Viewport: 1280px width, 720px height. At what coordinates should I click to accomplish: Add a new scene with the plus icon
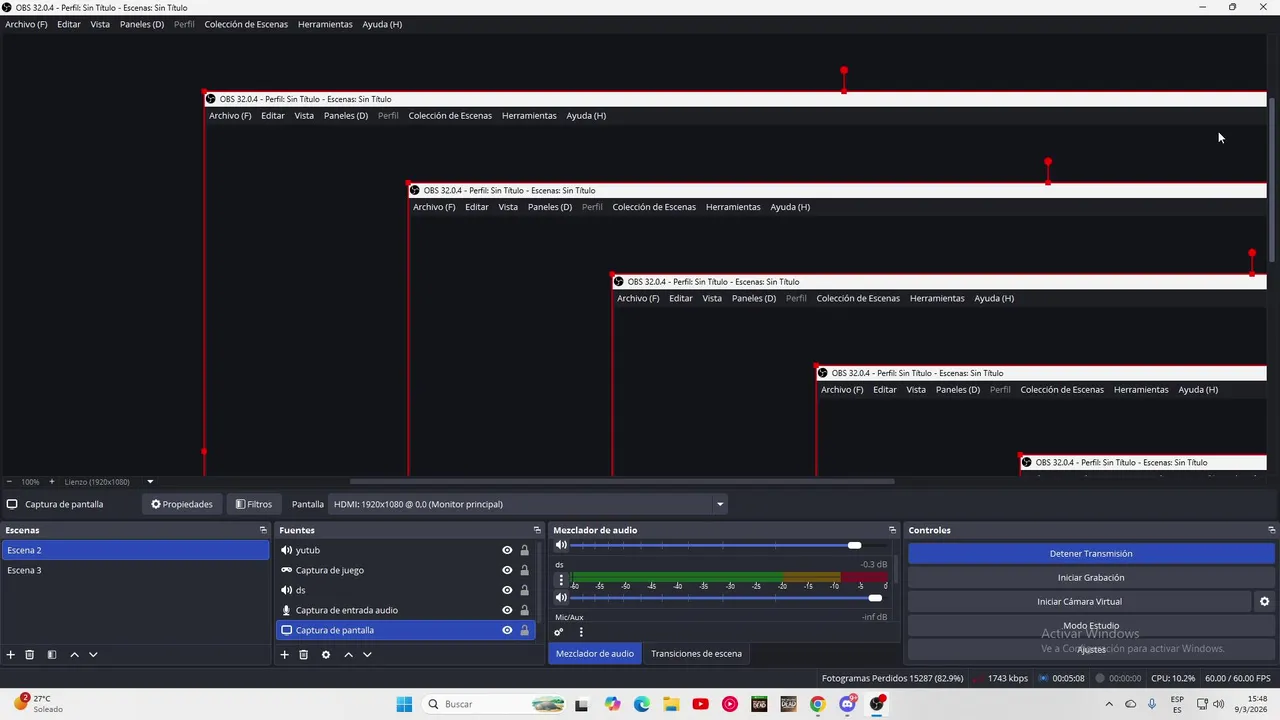11,654
